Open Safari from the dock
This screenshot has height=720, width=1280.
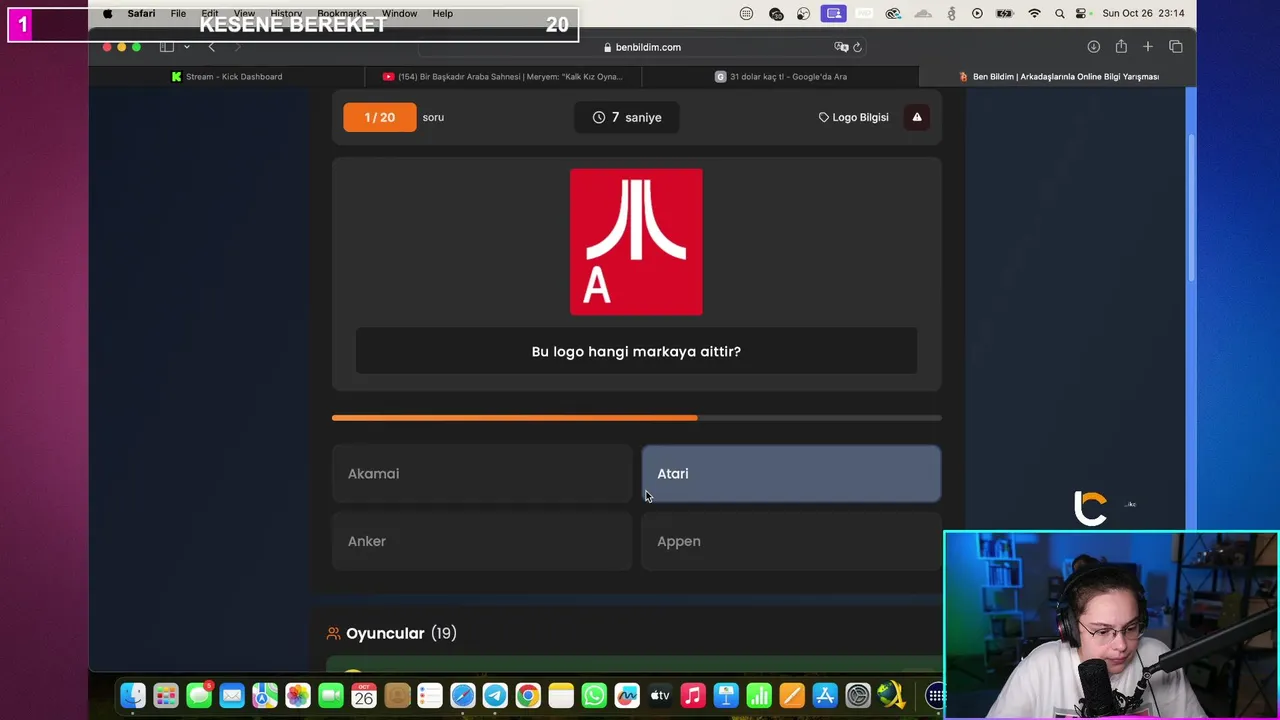[463, 695]
